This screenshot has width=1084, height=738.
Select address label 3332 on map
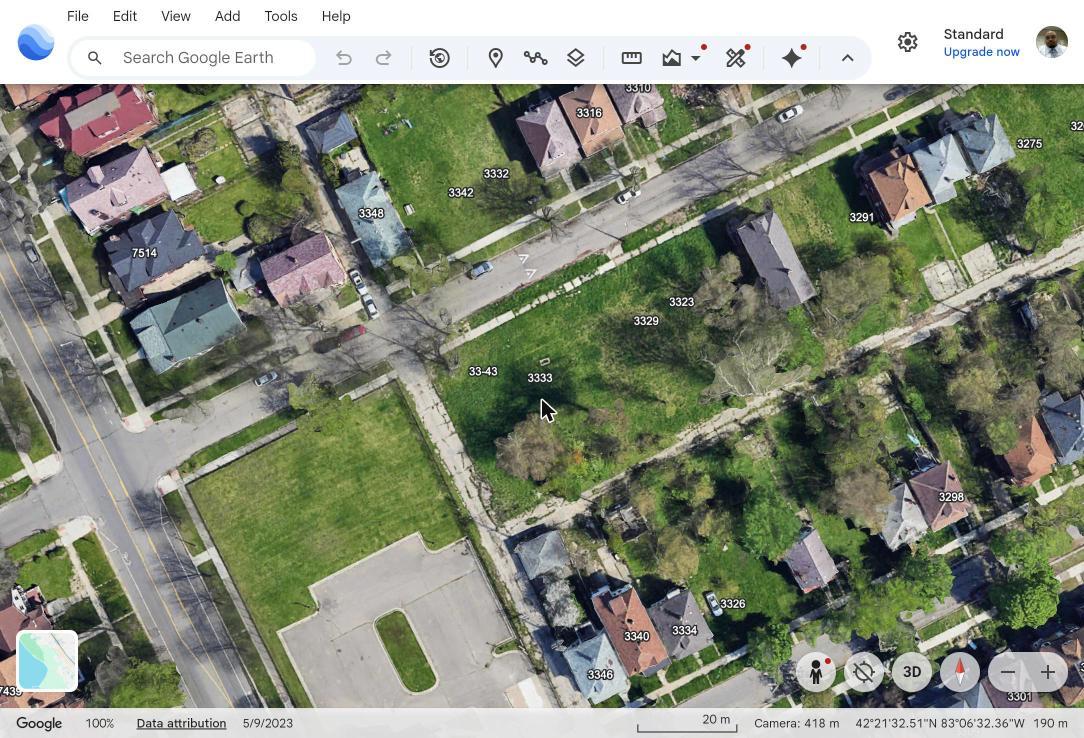click(496, 173)
